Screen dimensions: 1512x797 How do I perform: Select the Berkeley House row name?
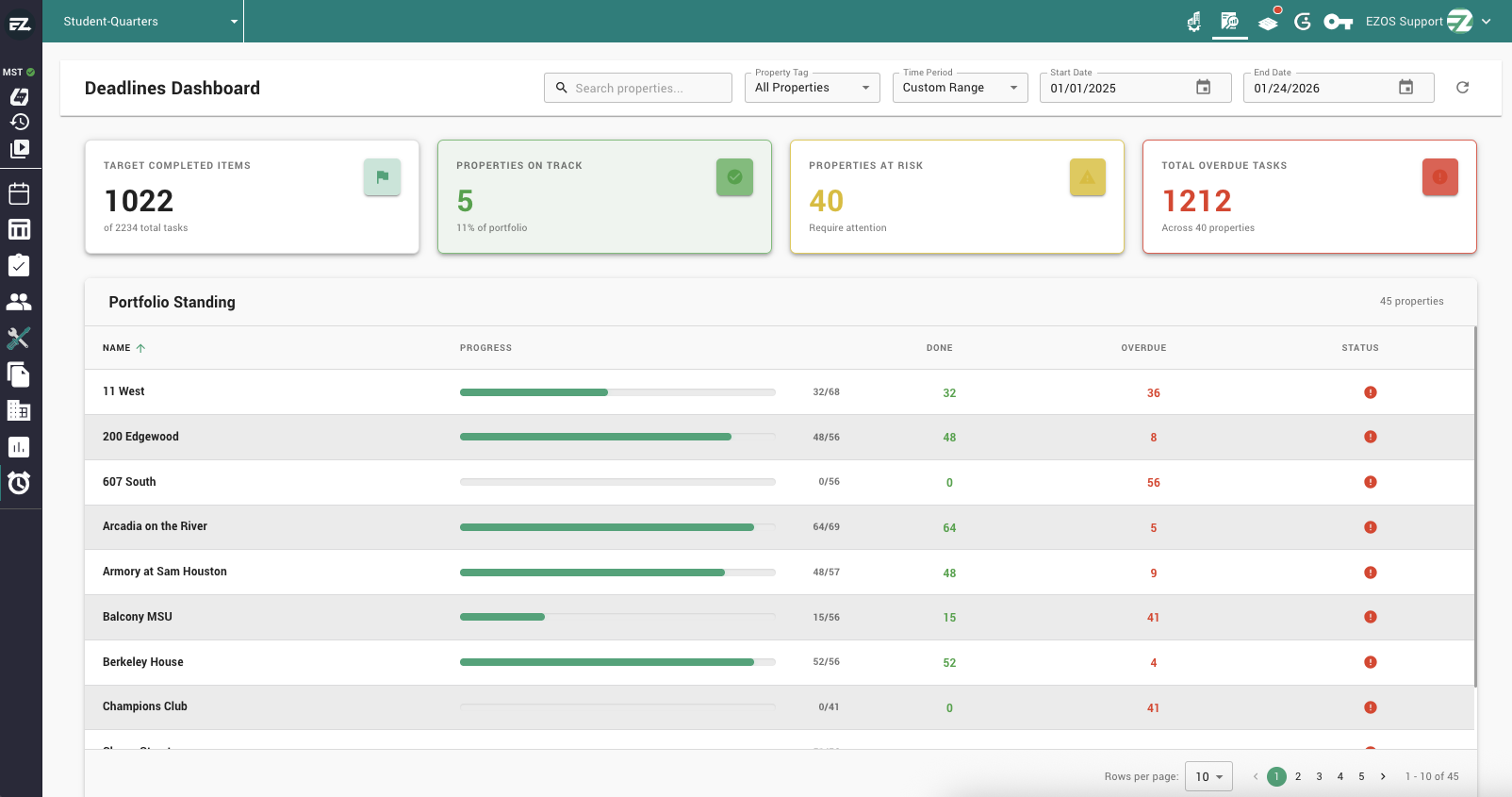point(143,662)
